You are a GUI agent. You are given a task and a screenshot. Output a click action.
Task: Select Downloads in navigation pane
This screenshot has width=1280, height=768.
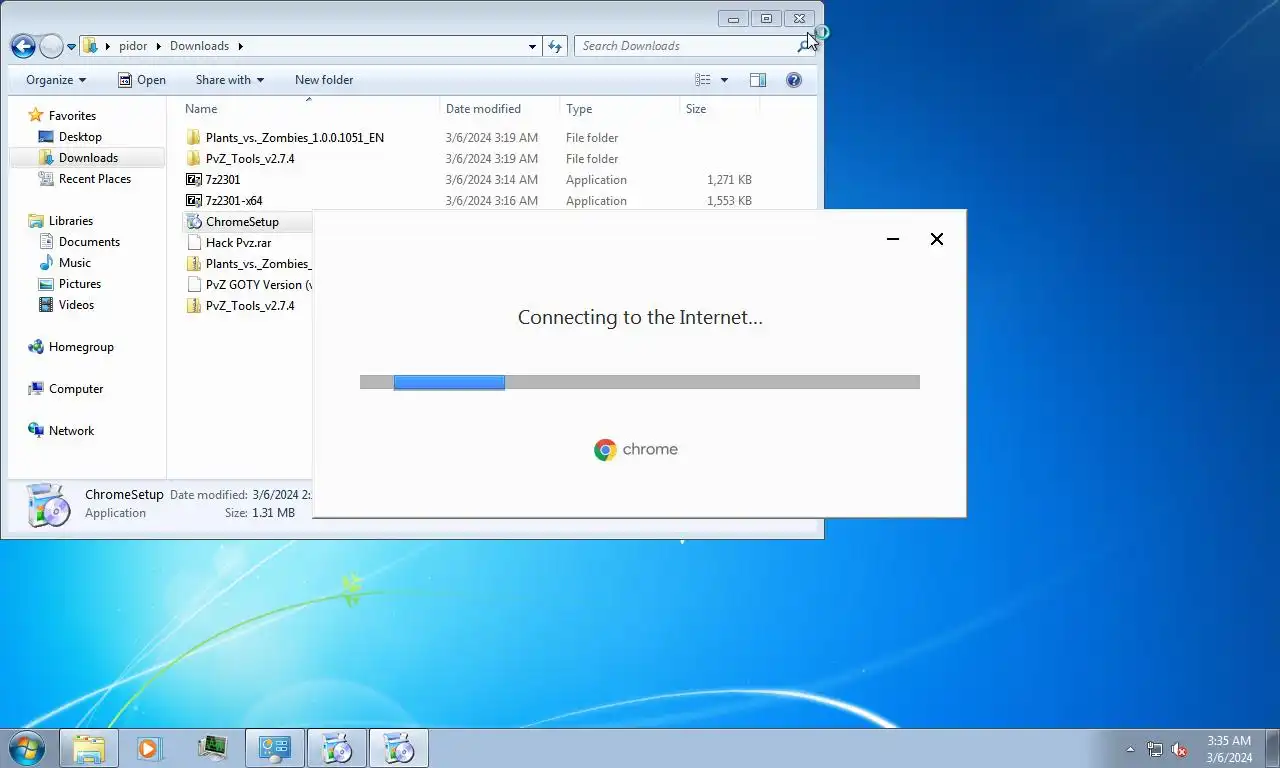point(87,158)
